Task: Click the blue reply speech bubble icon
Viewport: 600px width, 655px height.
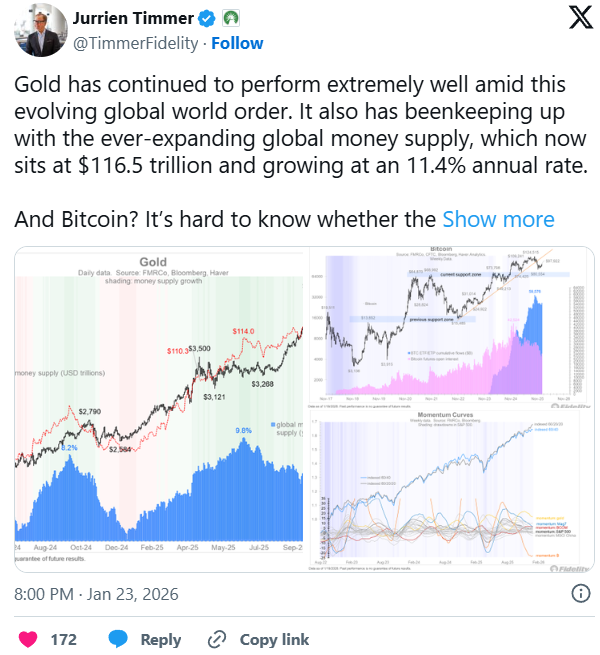Action: tap(118, 639)
